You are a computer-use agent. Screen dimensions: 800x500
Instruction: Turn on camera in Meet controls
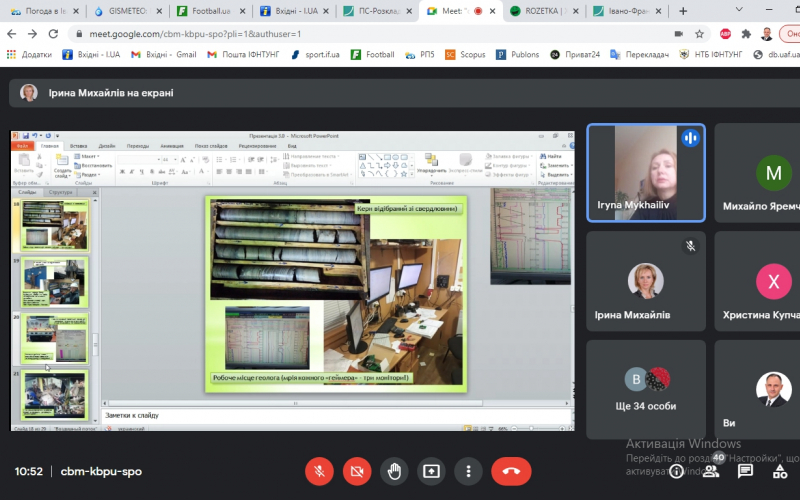click(x=357, y=471)
